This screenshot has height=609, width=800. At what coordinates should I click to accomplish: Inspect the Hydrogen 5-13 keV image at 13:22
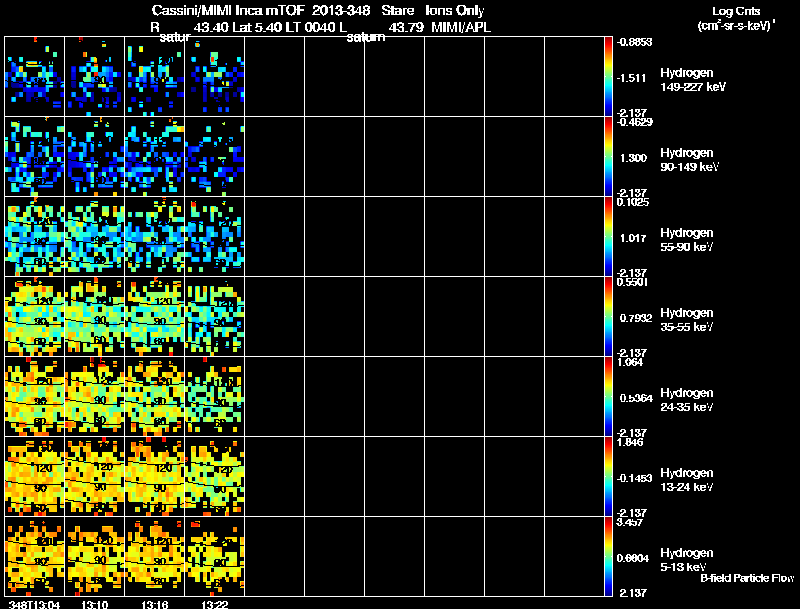click(215, 557)
